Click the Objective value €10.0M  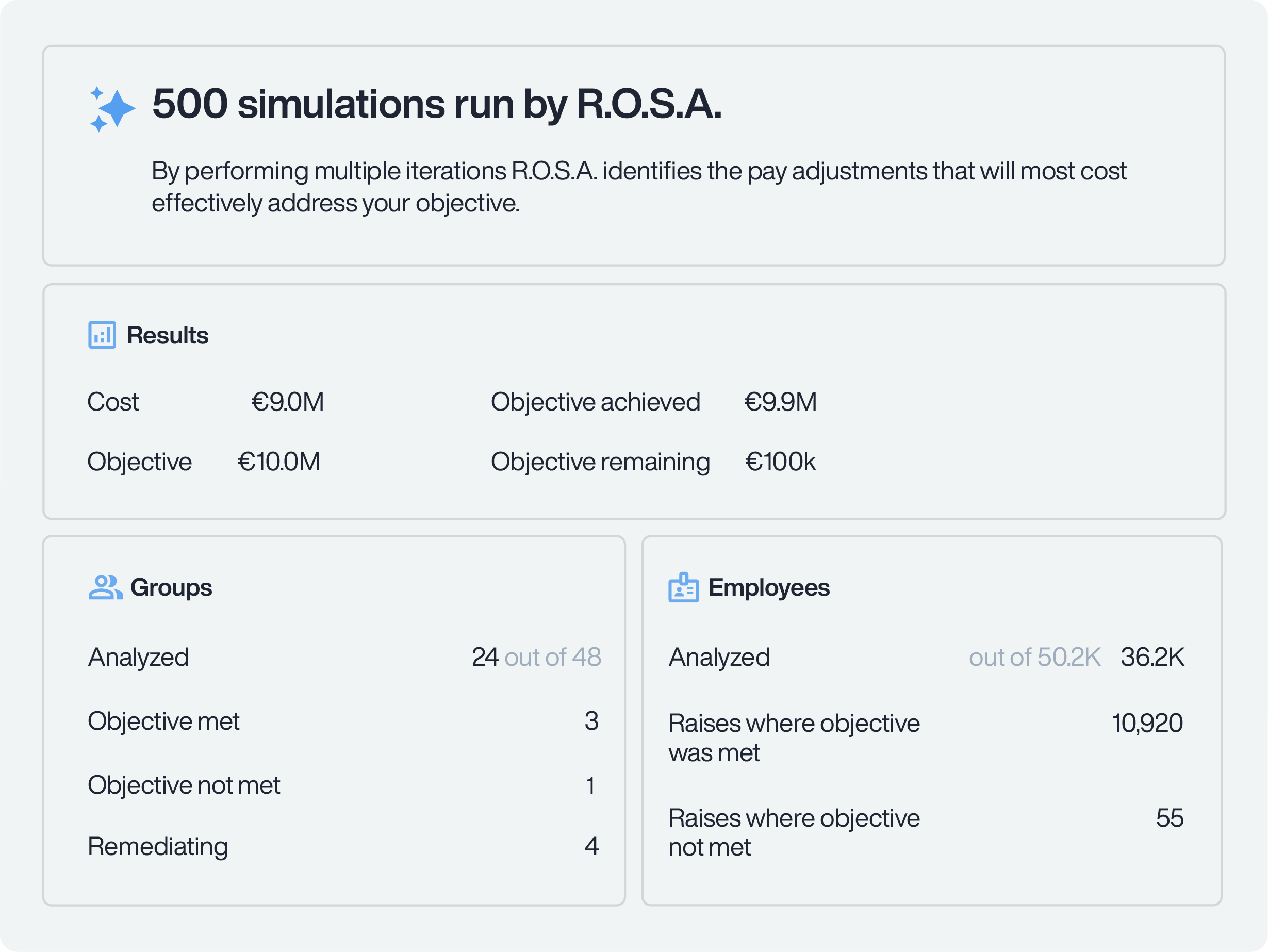pos(279,462)
